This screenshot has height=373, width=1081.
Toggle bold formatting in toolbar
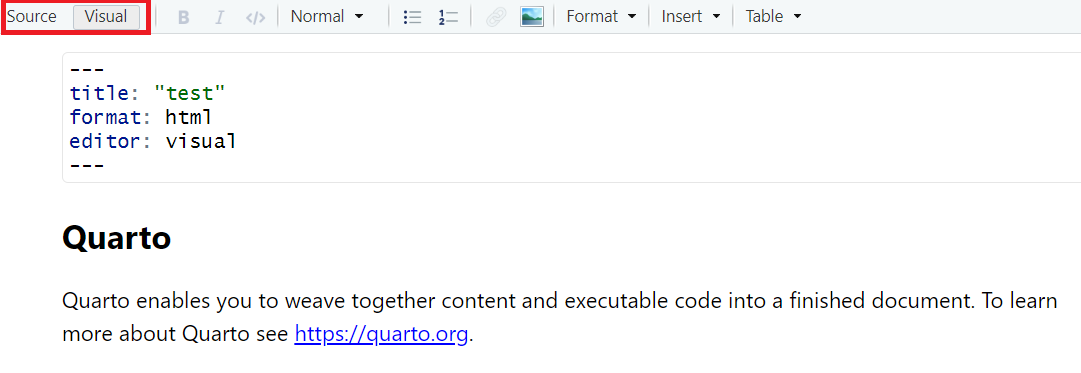[x=183, y=17]
